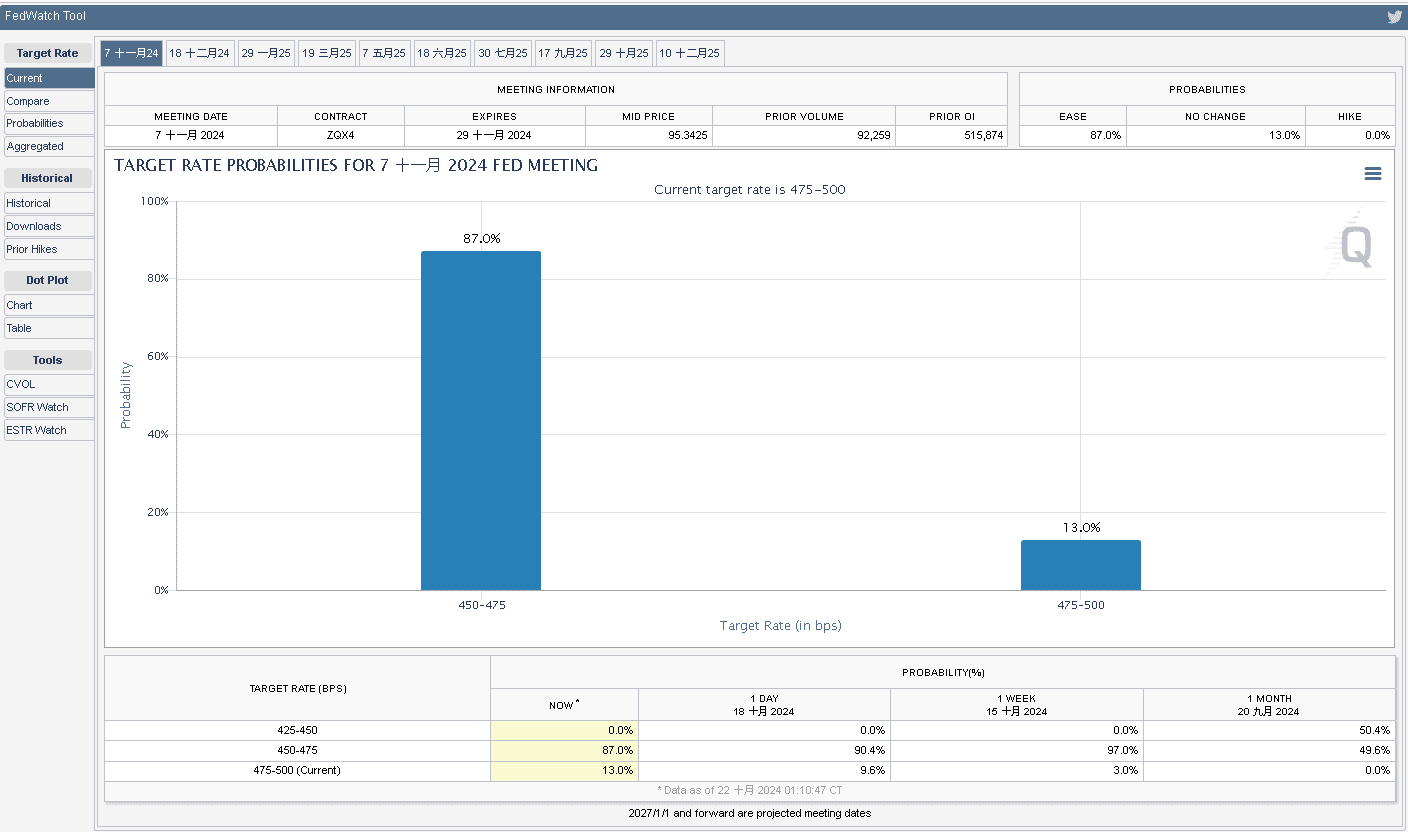Click the 450-475 bar in chart
The height and width of the screenshot is (832, 1408).
(481, 420)
